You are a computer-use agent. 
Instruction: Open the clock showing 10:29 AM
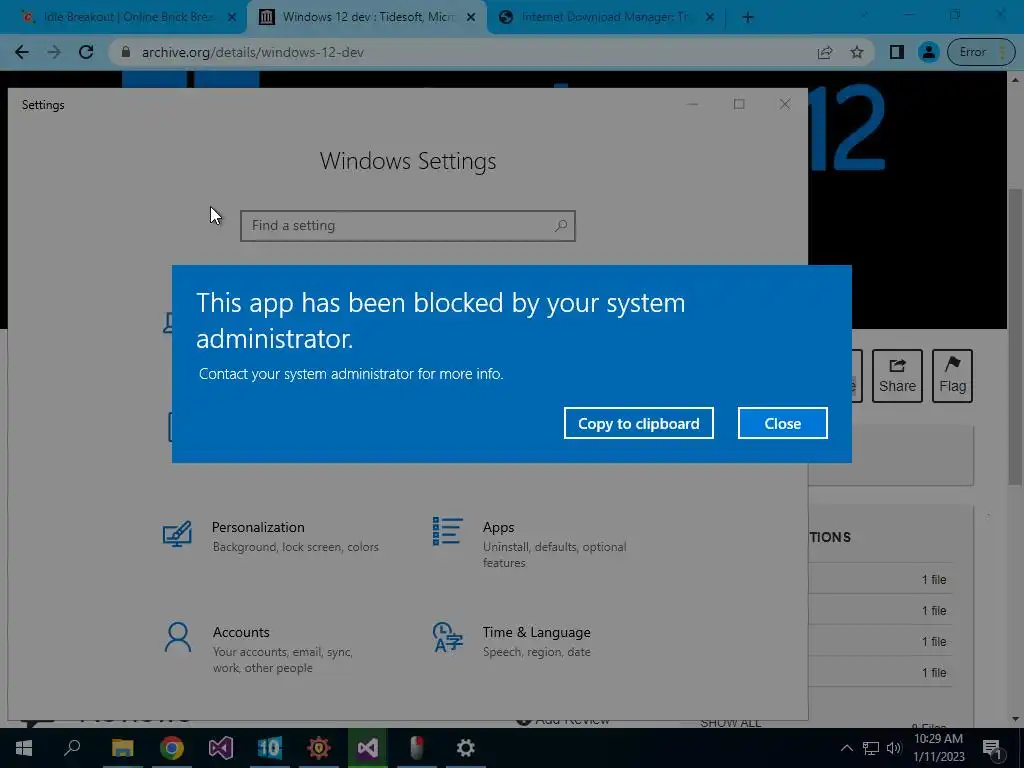pos(938,748)
